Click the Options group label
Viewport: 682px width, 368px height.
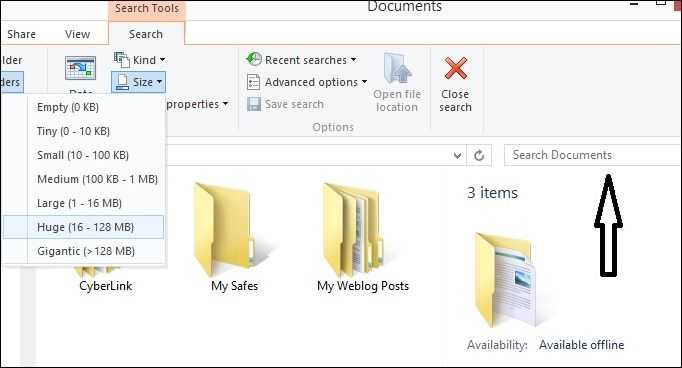pyautogui.click(x=333, y=127)
